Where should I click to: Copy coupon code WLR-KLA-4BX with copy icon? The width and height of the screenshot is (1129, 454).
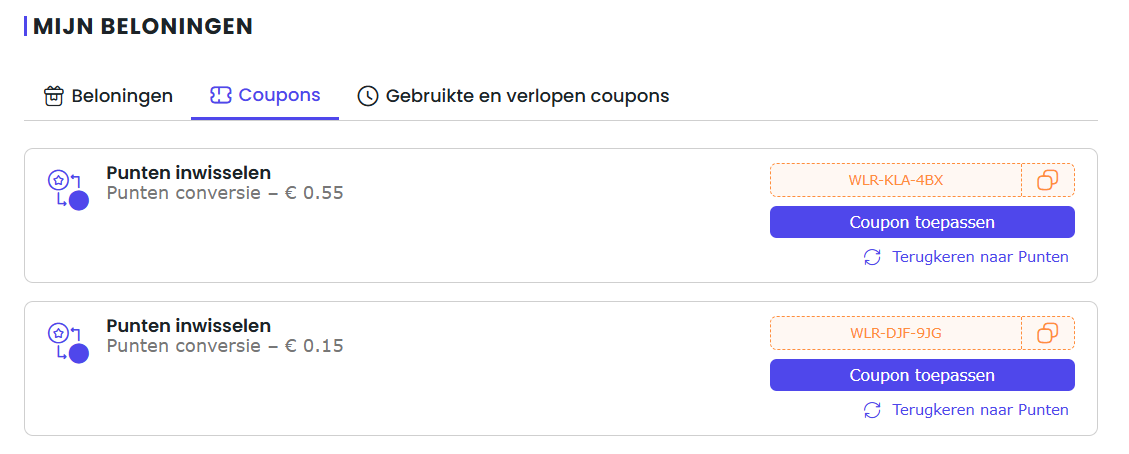(1048, 180)
